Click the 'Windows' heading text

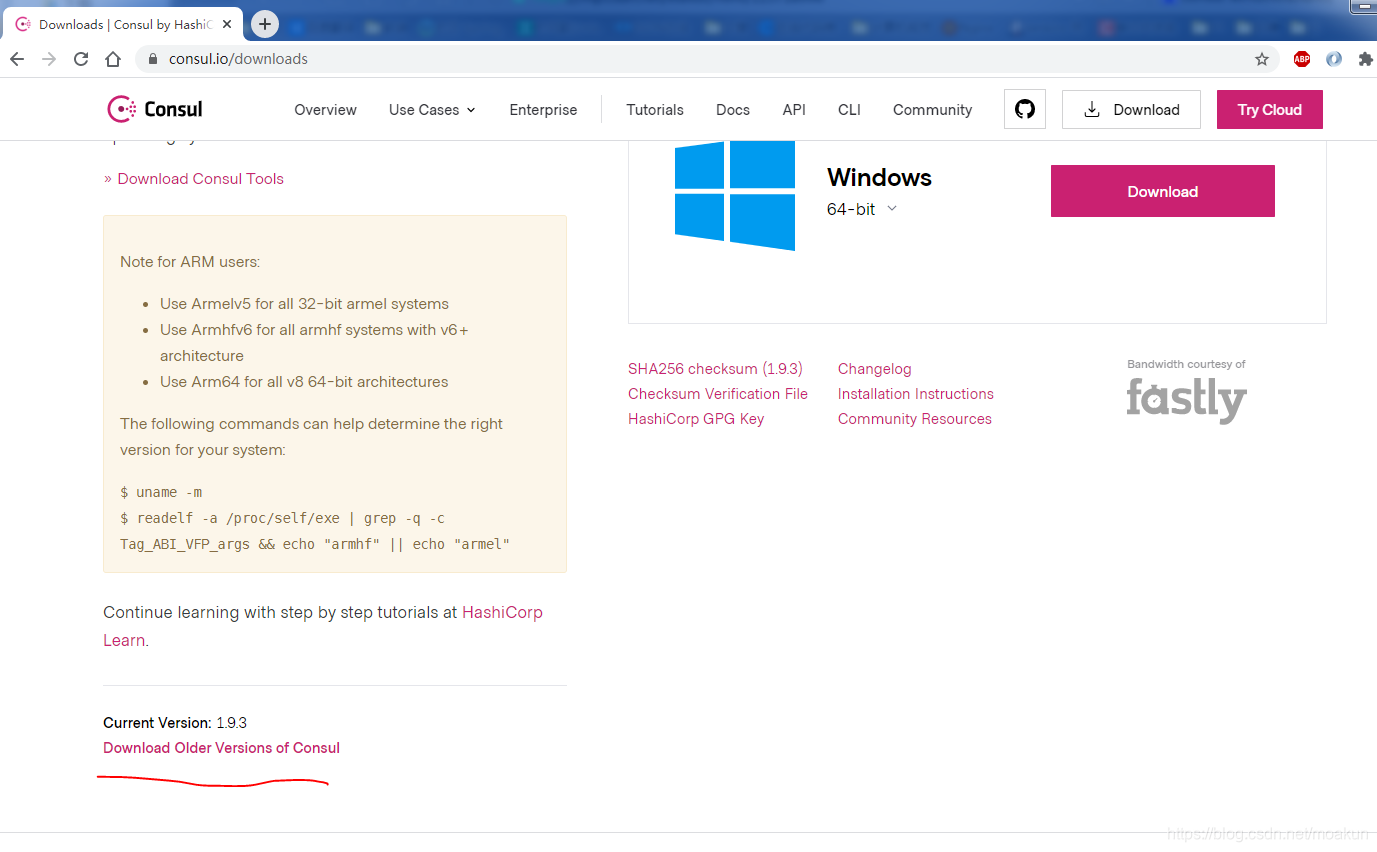tap(879, 178)
